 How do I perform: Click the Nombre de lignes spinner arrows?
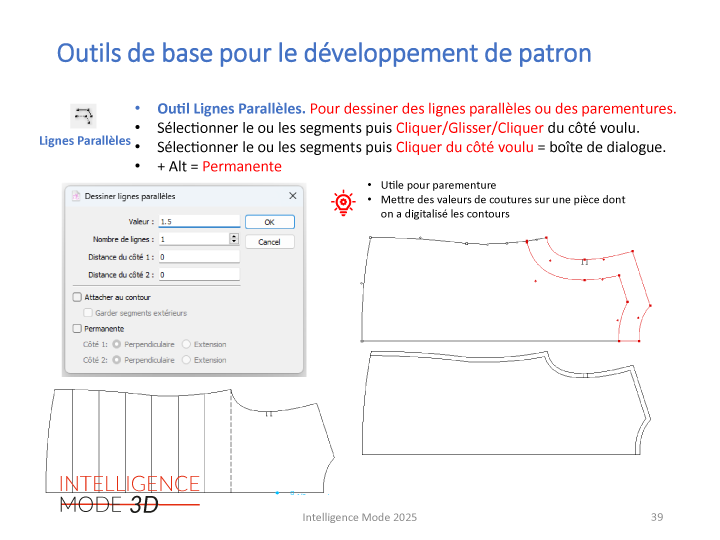click(234, 239)
